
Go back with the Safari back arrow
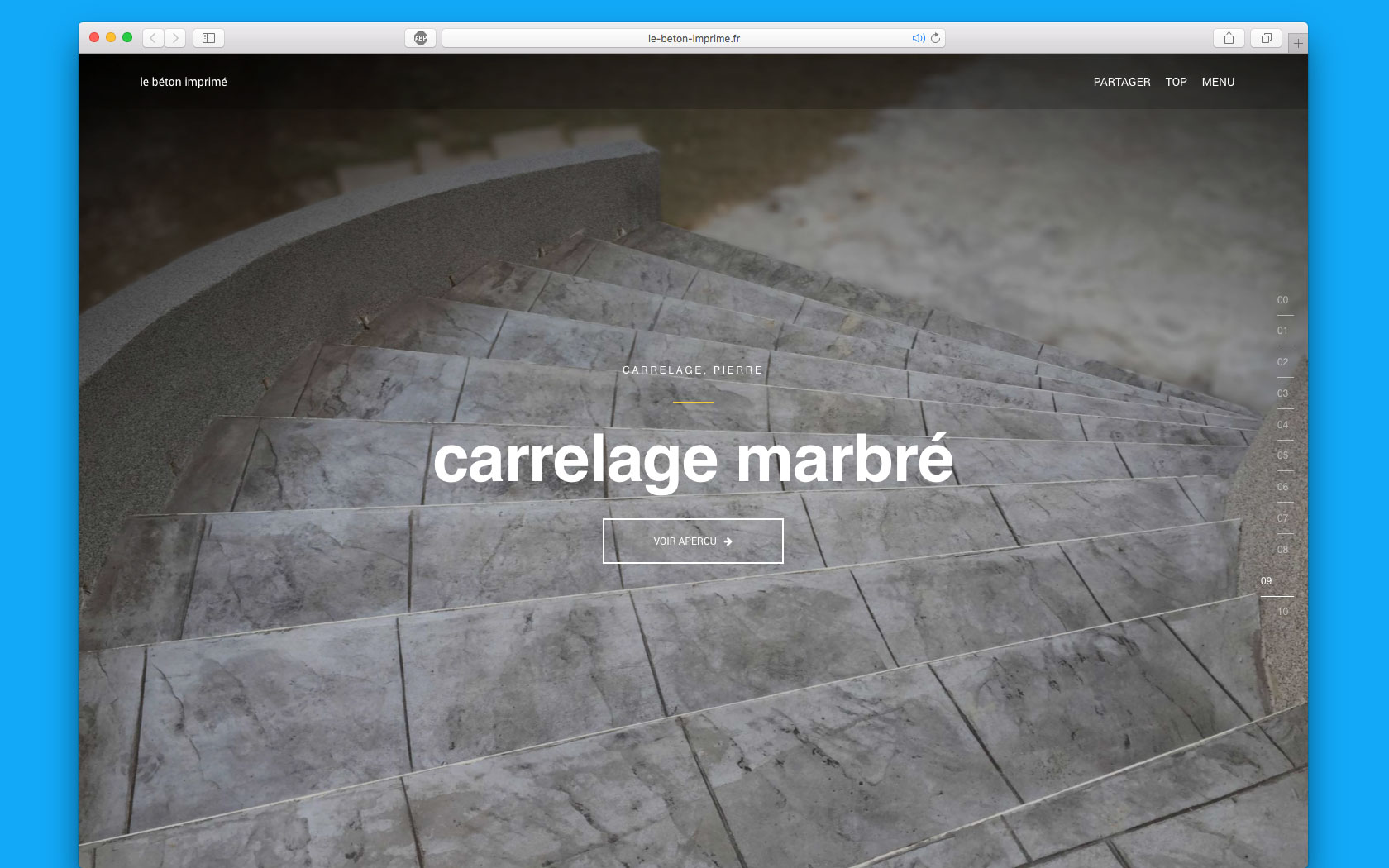[x=153, y=38]
